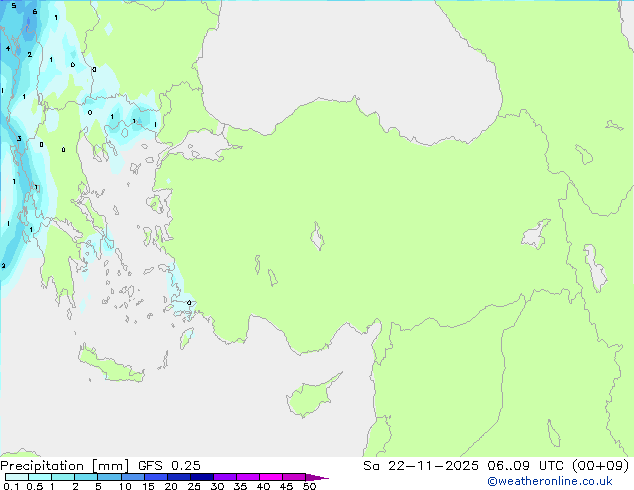
Task: Click the '(00+09)' forecast offset text
Action: [600, 466]
